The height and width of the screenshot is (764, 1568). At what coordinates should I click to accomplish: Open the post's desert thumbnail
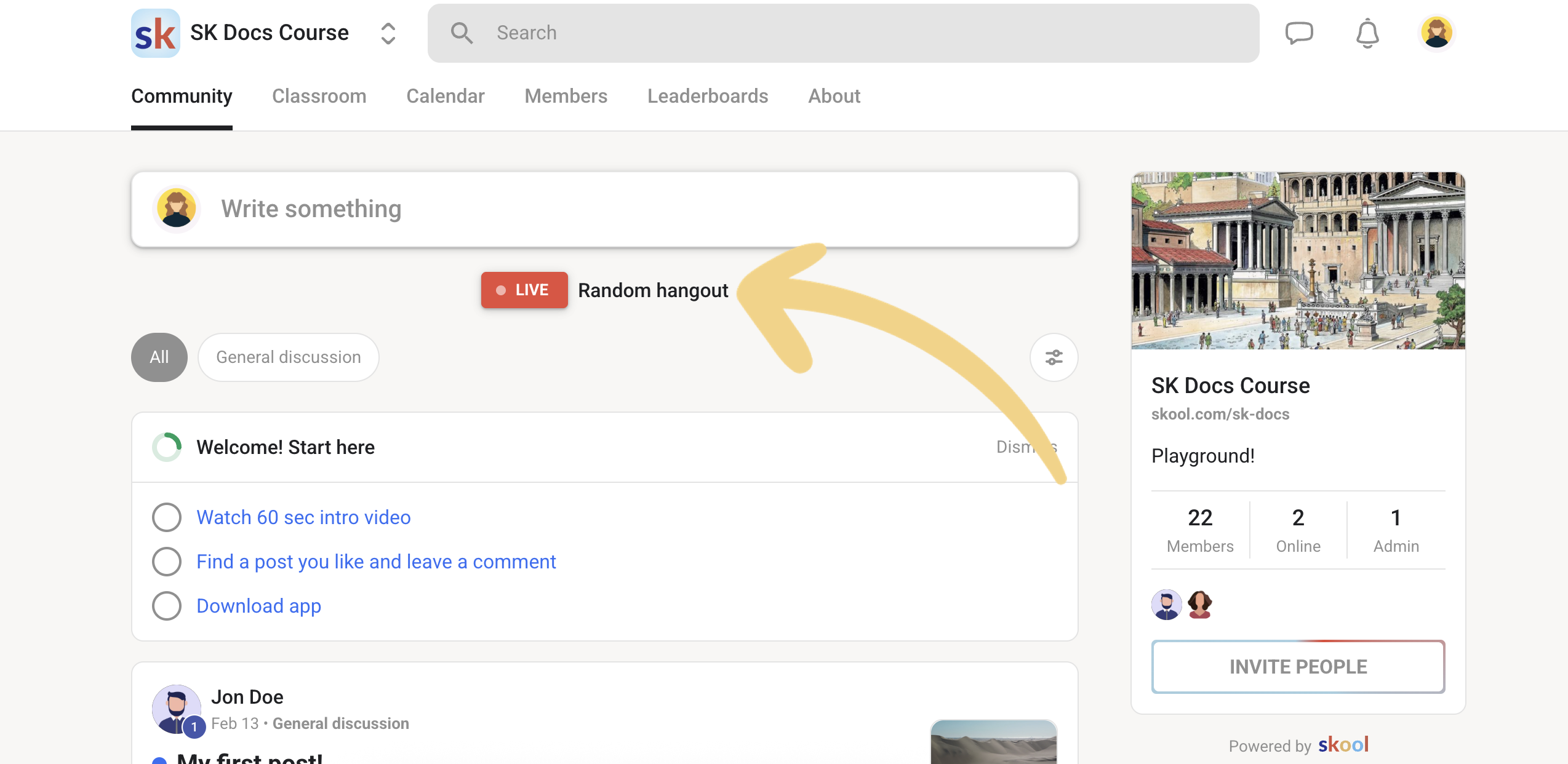coord(993,742)
